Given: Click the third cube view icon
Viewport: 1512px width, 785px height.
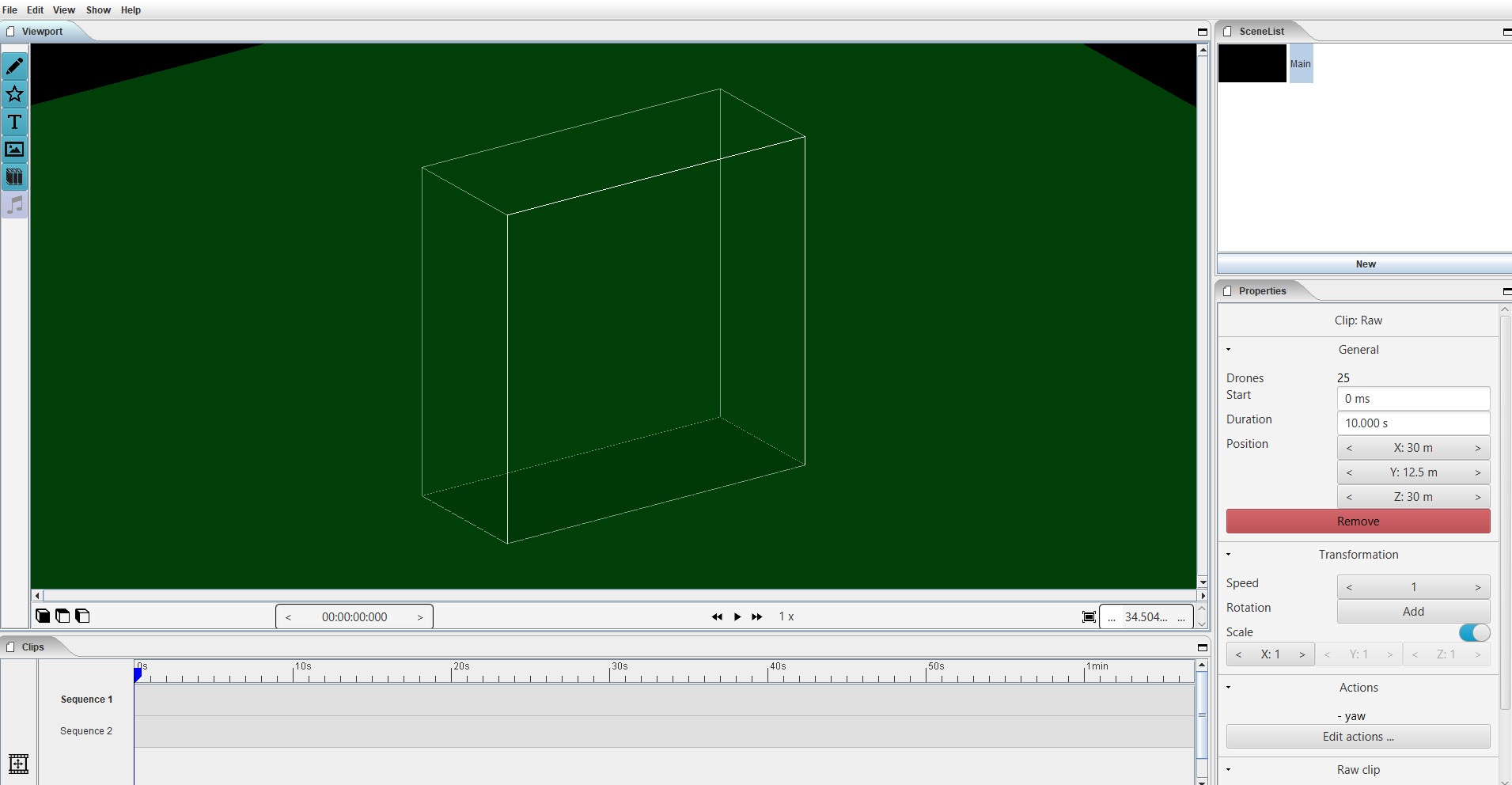Looking at the screenshot, I should click(x=82, y=616).
